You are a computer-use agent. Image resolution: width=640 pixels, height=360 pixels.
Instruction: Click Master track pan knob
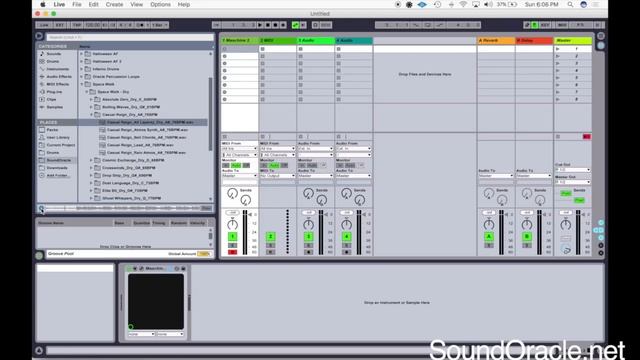[x=566, y=224]
